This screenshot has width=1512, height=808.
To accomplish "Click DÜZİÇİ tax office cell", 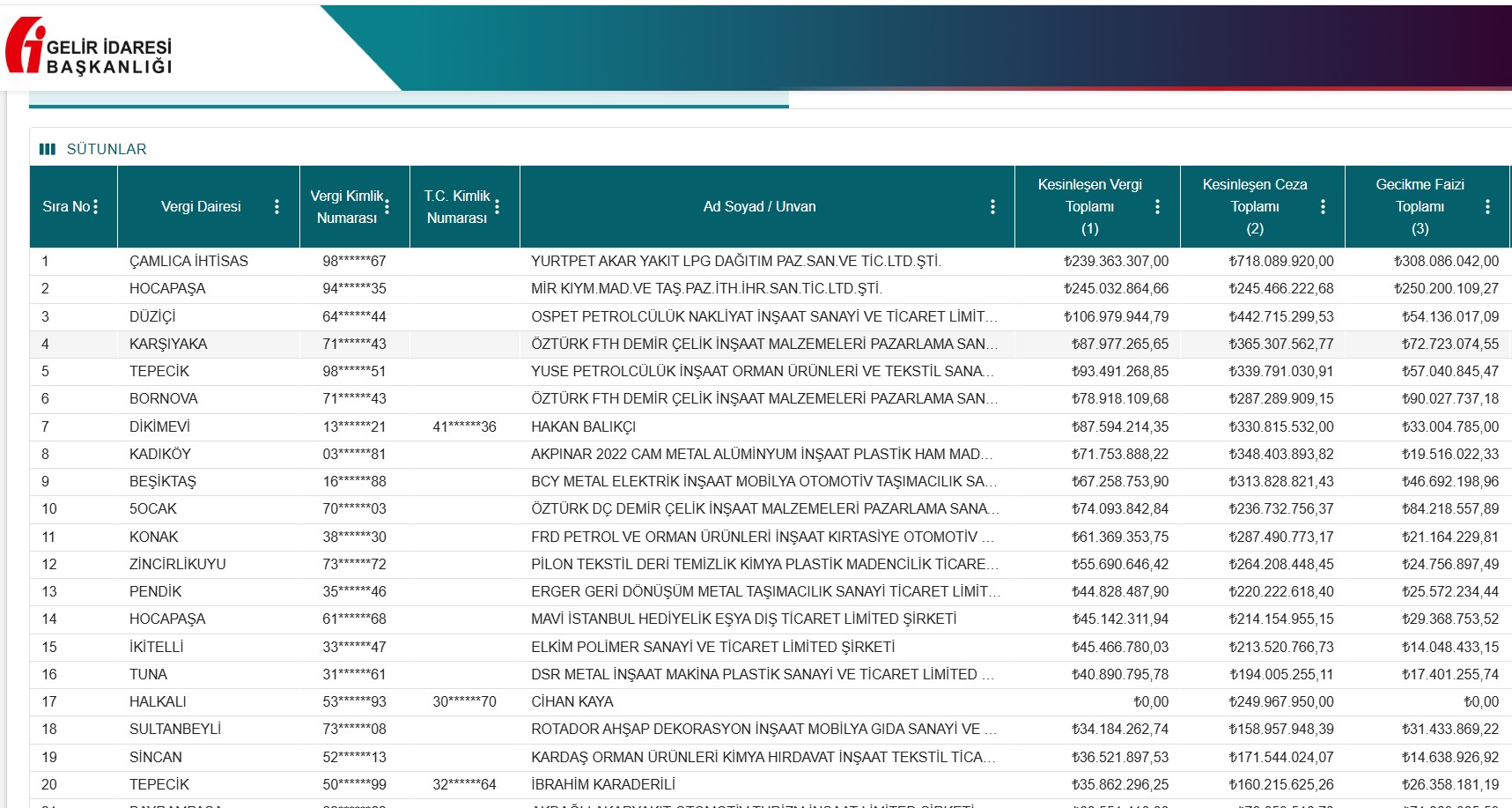I will pos(152,316).
